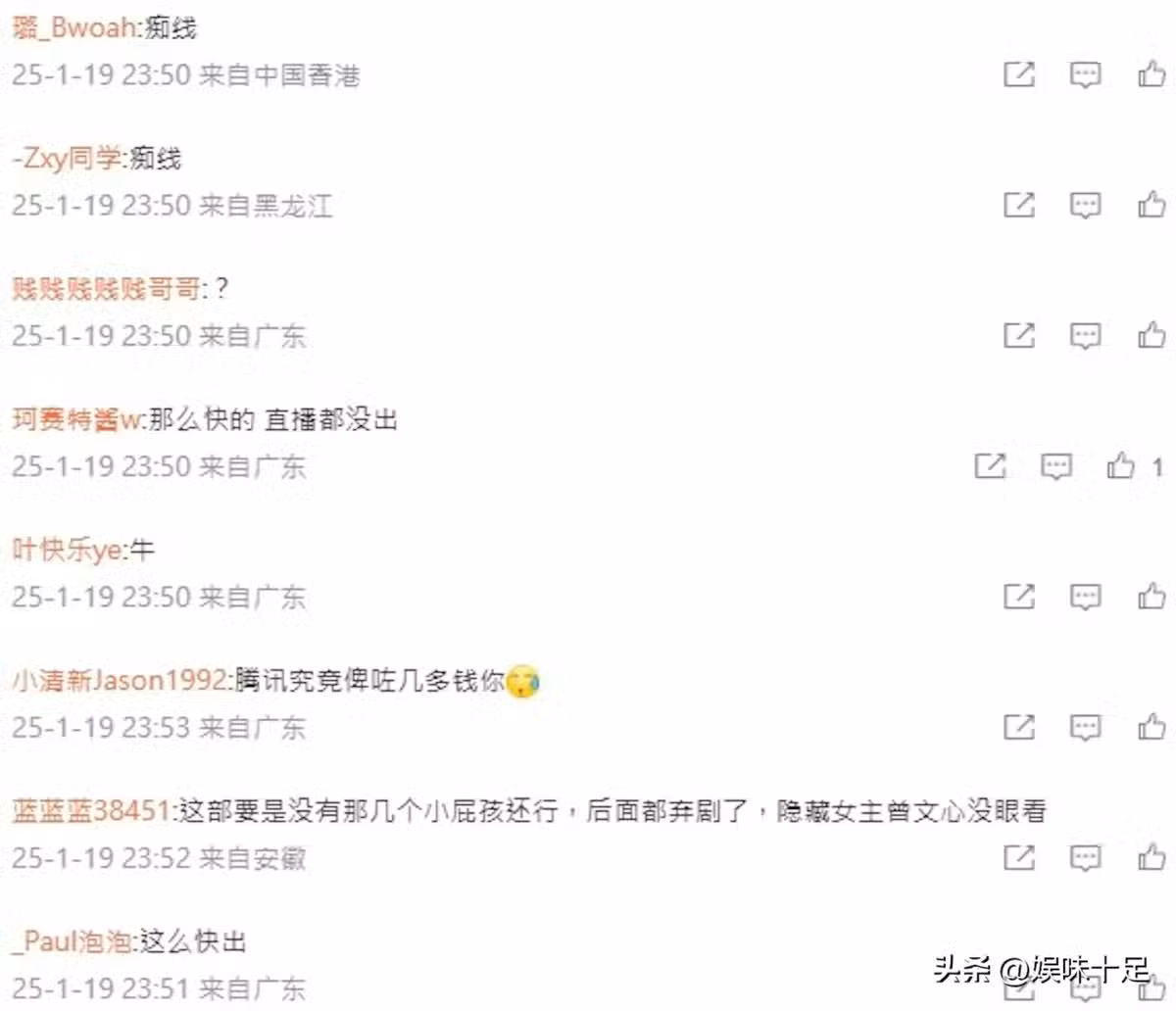Image resolution: width=1176 pixels, height=1011 pixels.
Task: Share 小清新Jason1992's comment
Action: coord(1019,727)
